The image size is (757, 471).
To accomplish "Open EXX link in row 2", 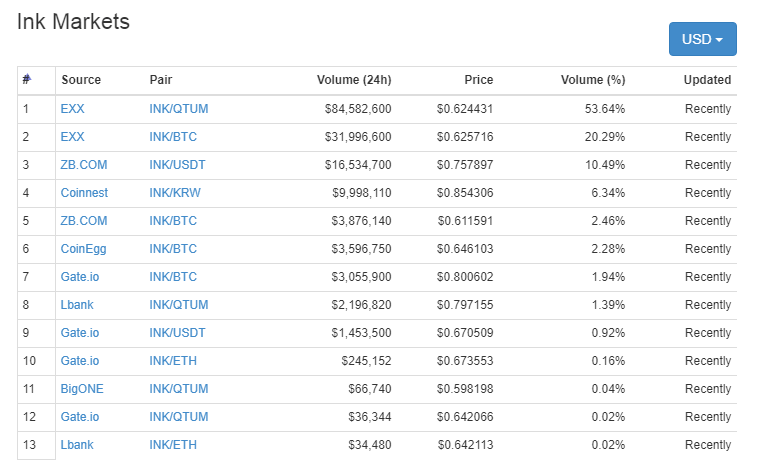I will point(72,137).
